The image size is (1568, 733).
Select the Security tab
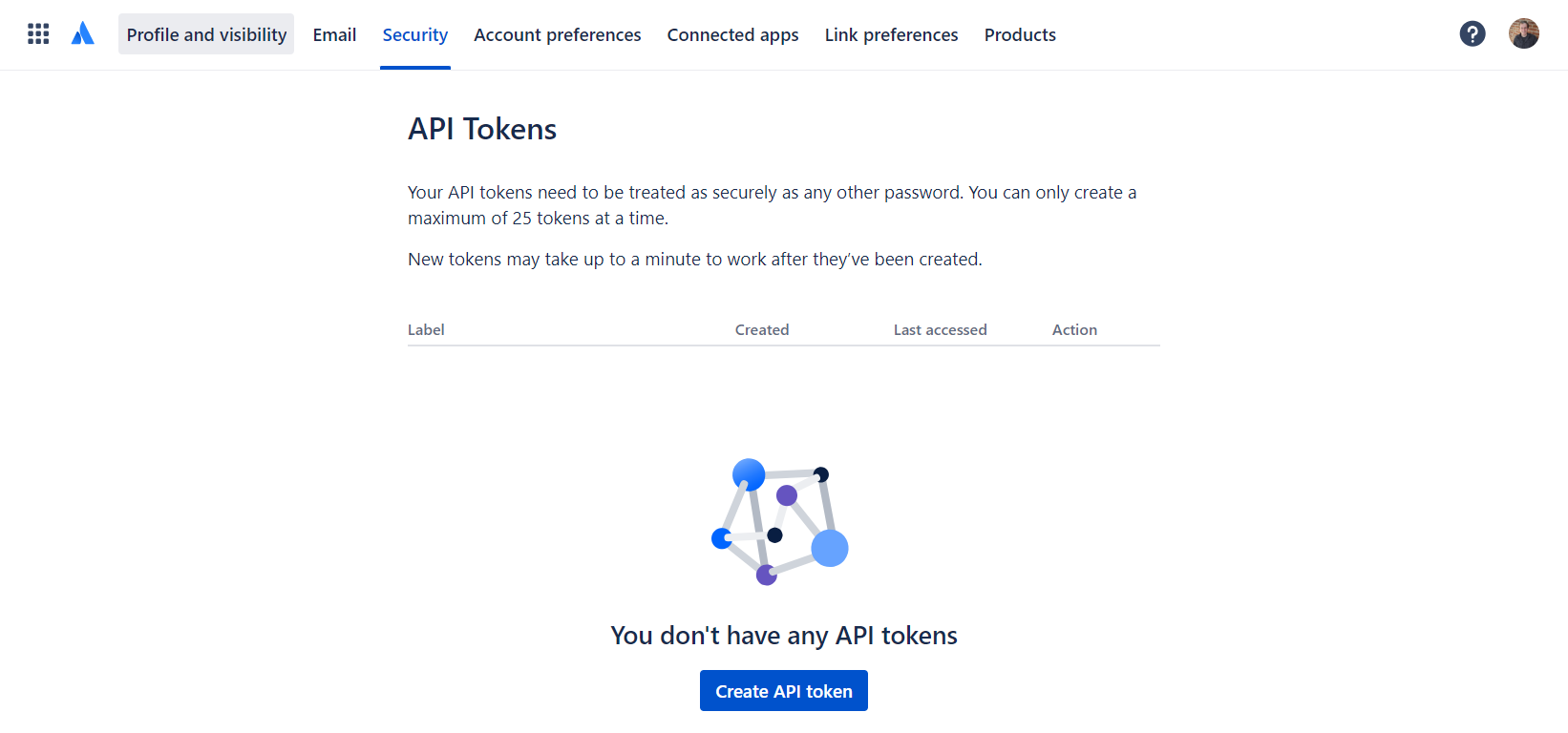(414, 34)
